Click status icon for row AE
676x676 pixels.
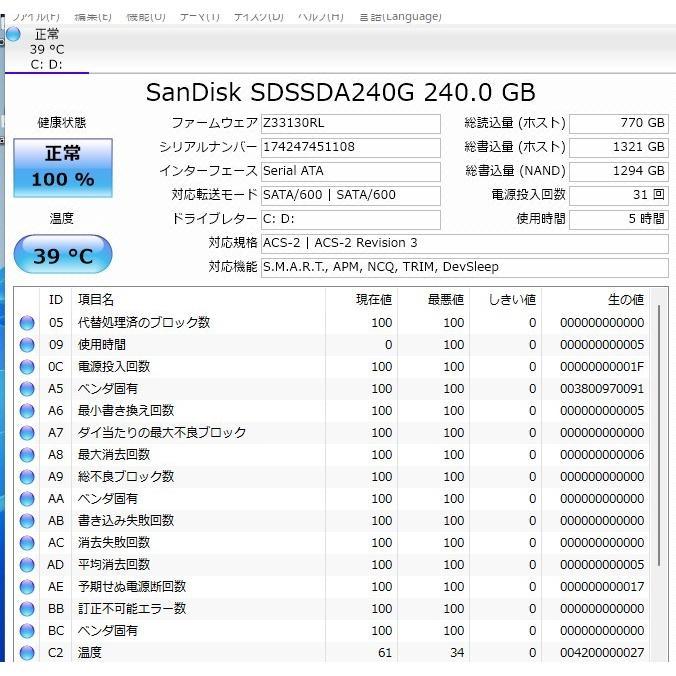pyautogui.click(x=27, y=586)
